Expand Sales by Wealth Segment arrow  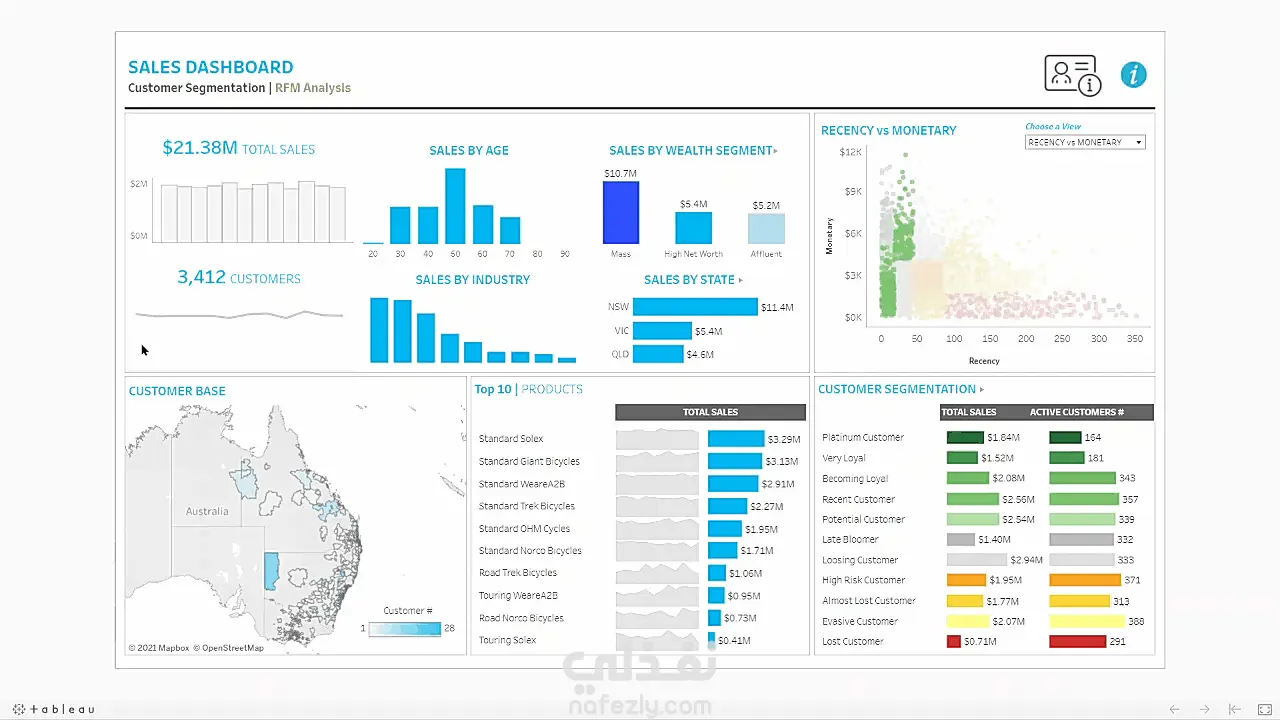click(x=775, y=151)
